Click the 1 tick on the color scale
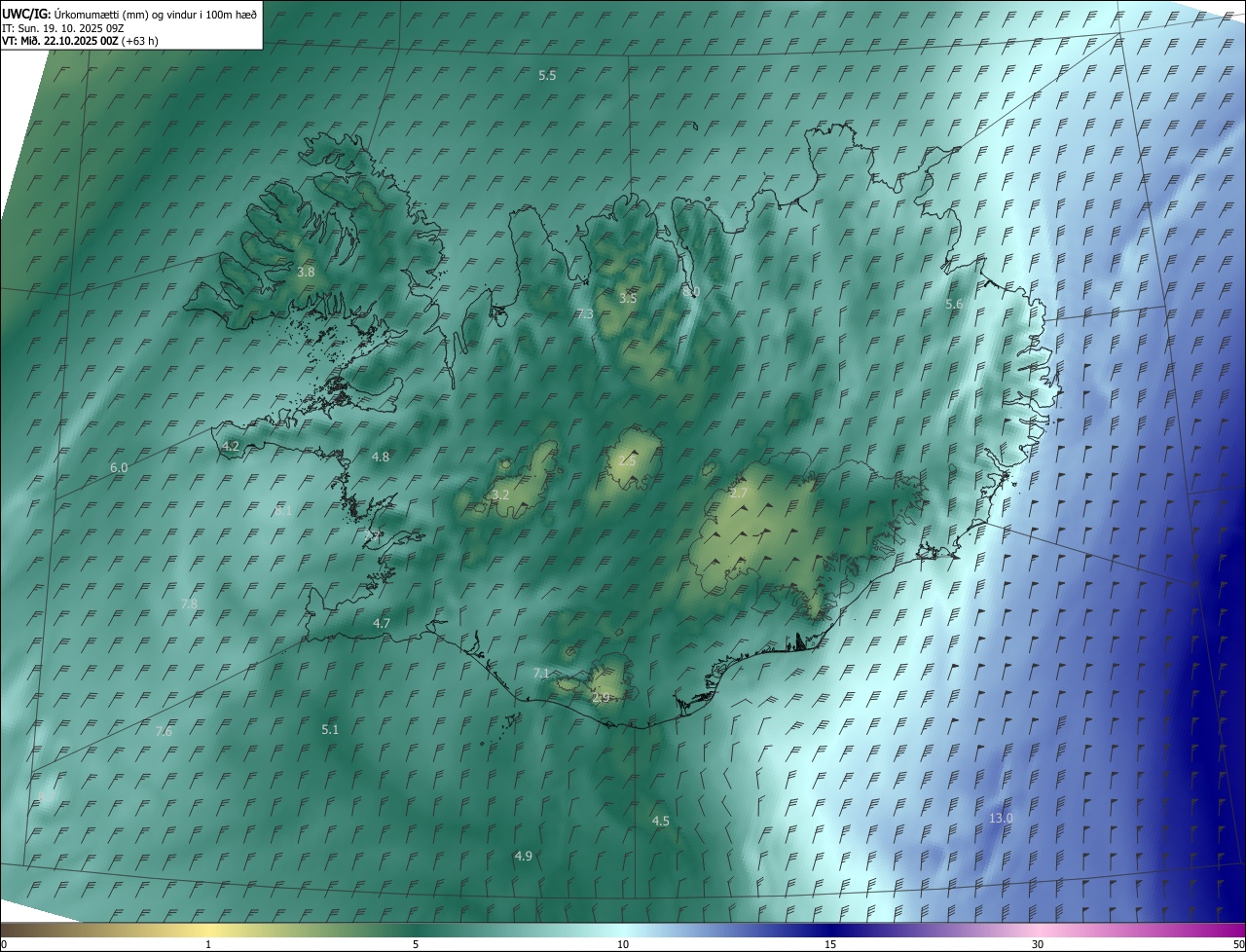Screen dimensions: 1246x952 (208, 944)
